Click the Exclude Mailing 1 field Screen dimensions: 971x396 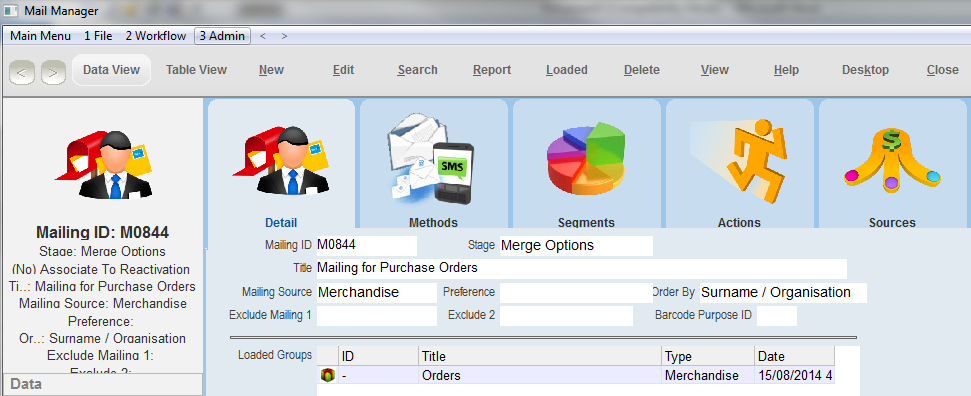point(377,315)
